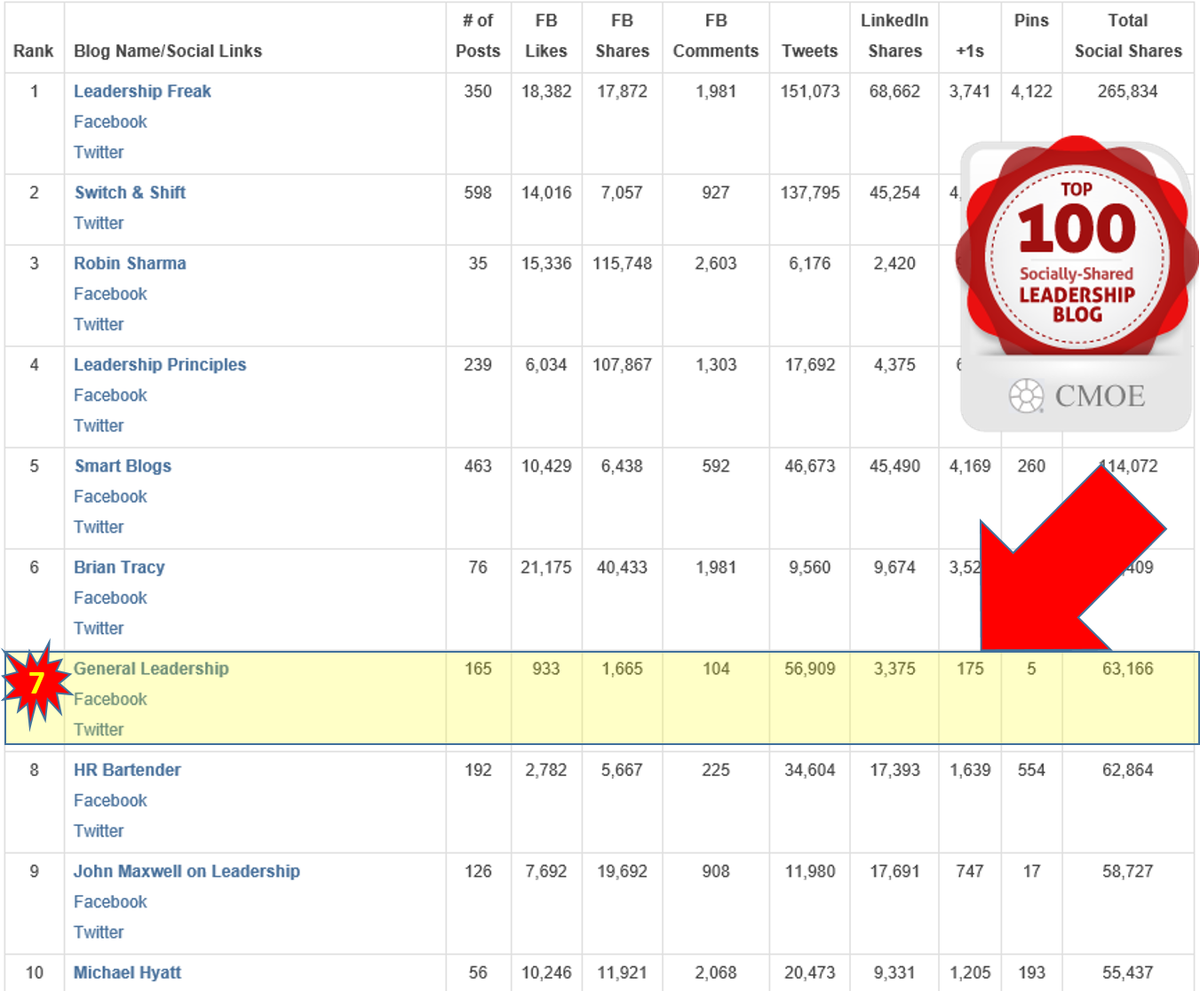Open Facebook link under Smart Blogs

pyautogui.click(x=110, y=496)
